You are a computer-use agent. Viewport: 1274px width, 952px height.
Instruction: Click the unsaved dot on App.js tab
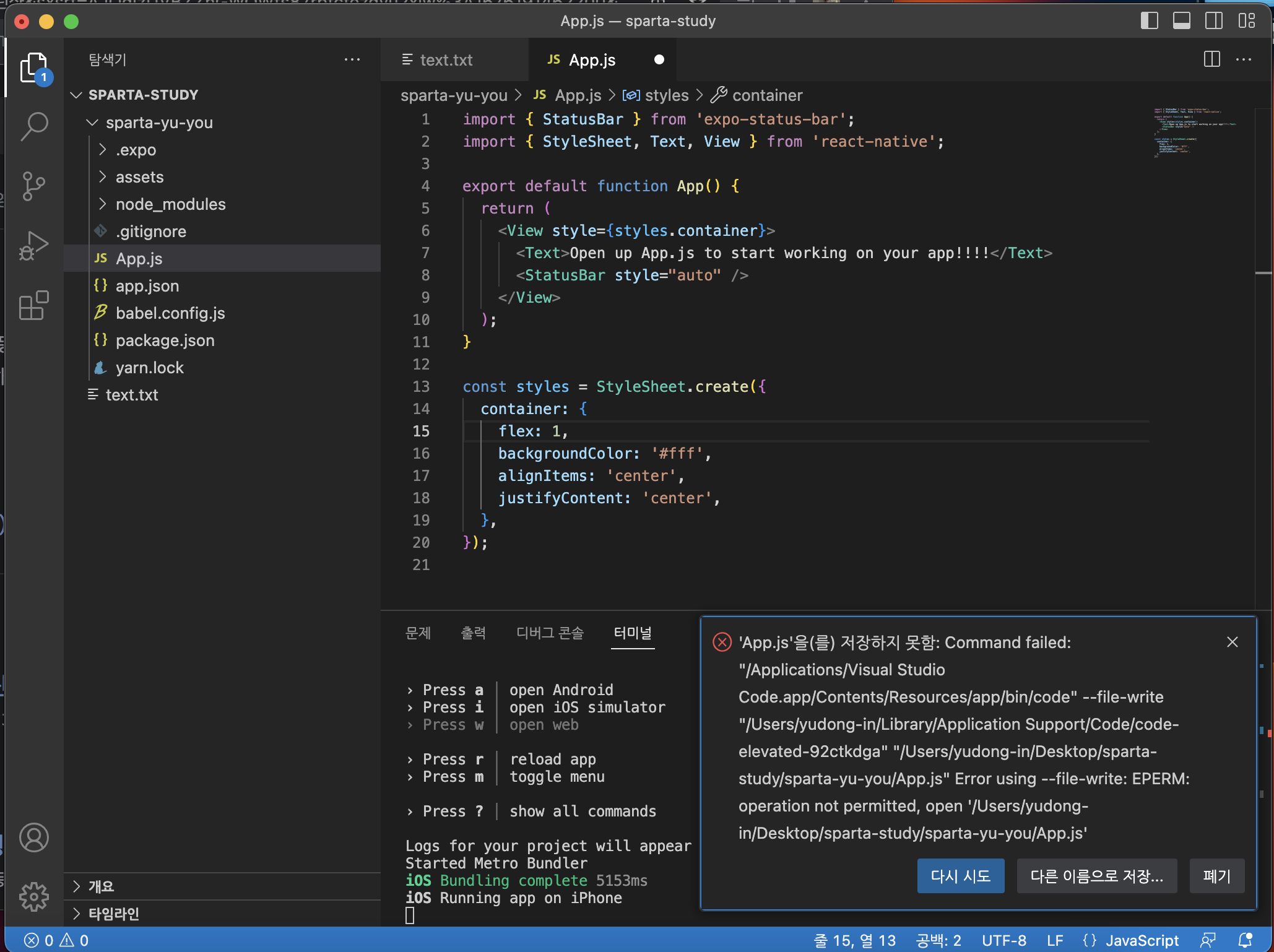tap(659, 59)
